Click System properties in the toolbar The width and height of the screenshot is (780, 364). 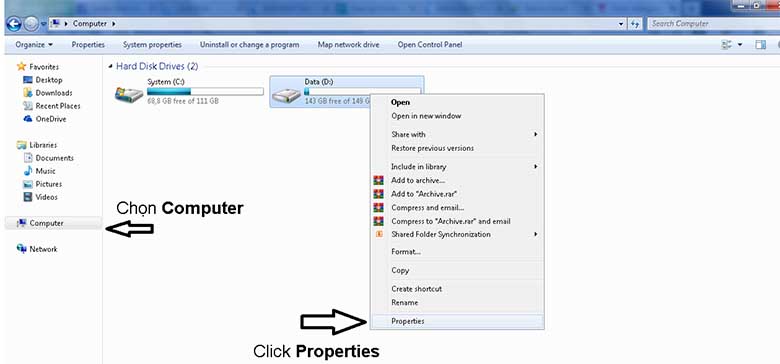[152, 45]
